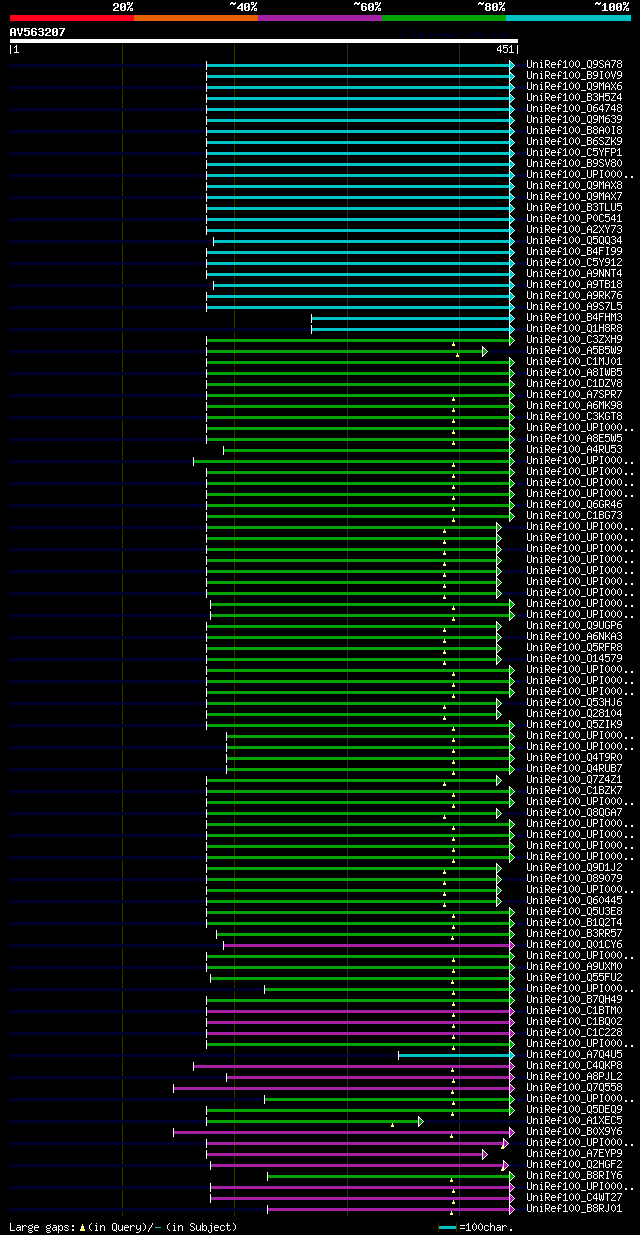Click the purple alignment bar for UniRef100_B0X9Y6
The height and width of the screenshot is (1235, 640).
(x=342, y=1132)
